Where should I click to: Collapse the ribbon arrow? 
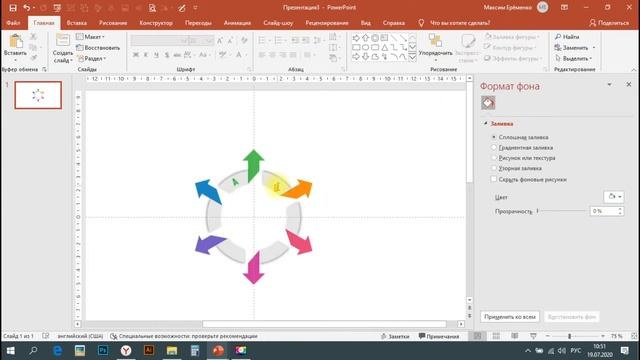pyautogui.click(x=634, y=70)
